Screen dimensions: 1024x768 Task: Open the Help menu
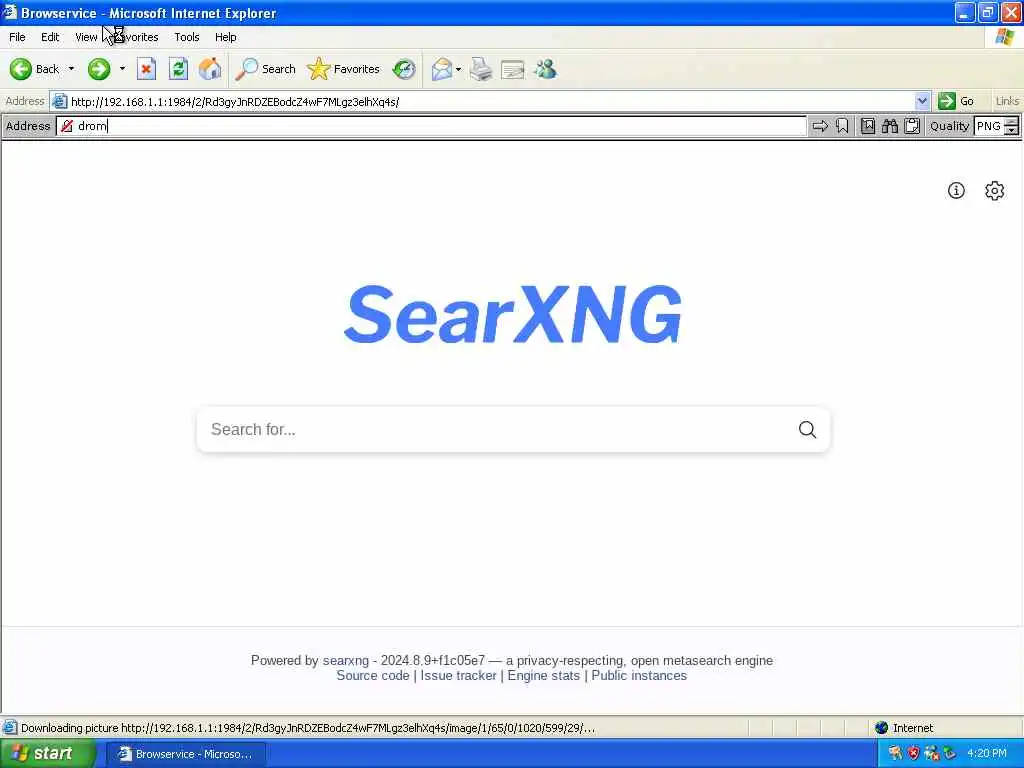(225, 37)
